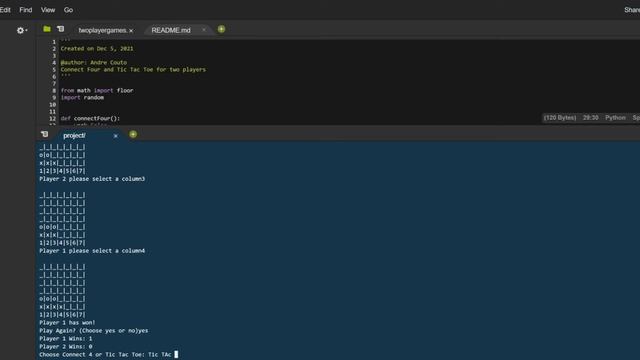This screenshot has width=640, height=360.
Task: Click the '@author: Andre Couto' comment line
Action: click(93, 62)
